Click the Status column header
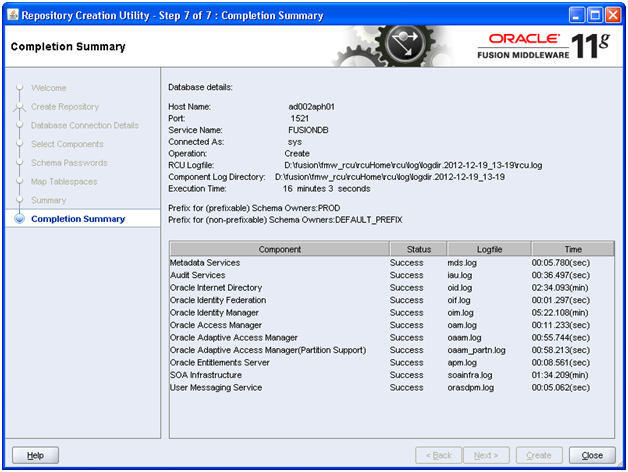 point(419,249)
